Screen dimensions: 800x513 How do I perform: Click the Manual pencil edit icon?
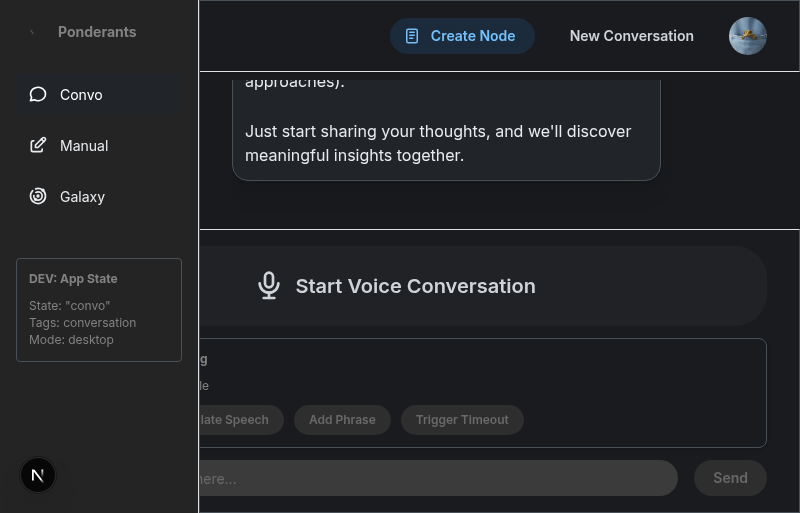[x=38, y=146]
